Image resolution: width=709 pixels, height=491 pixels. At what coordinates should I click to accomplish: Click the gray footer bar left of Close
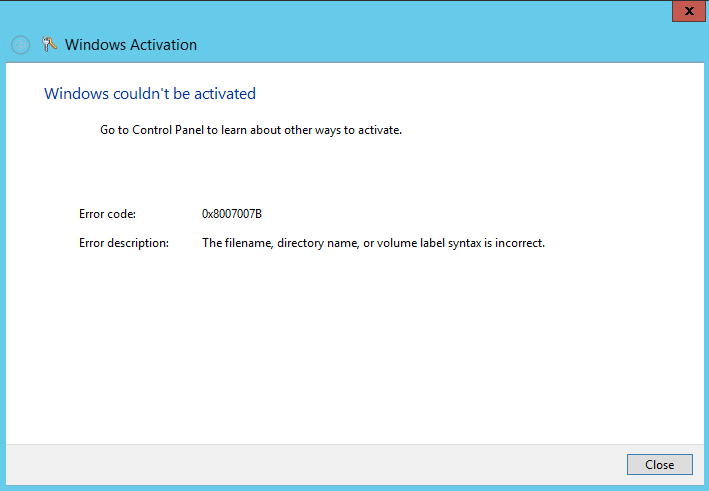(300, 464)
